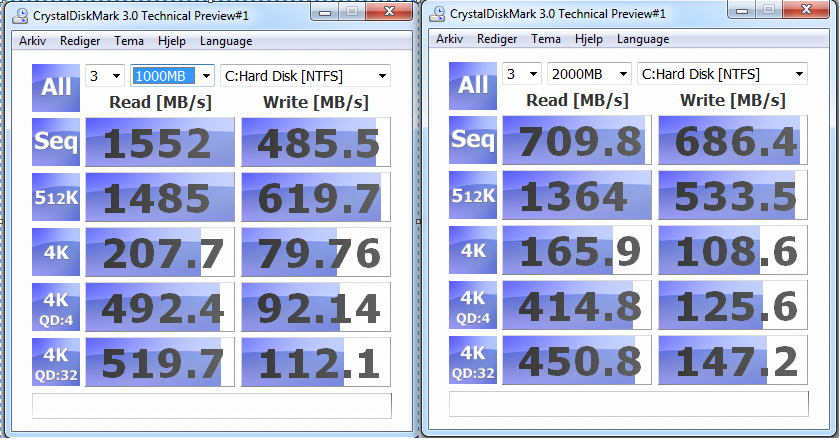Expand the test count dropdown in right window

[x=522, y=74]
